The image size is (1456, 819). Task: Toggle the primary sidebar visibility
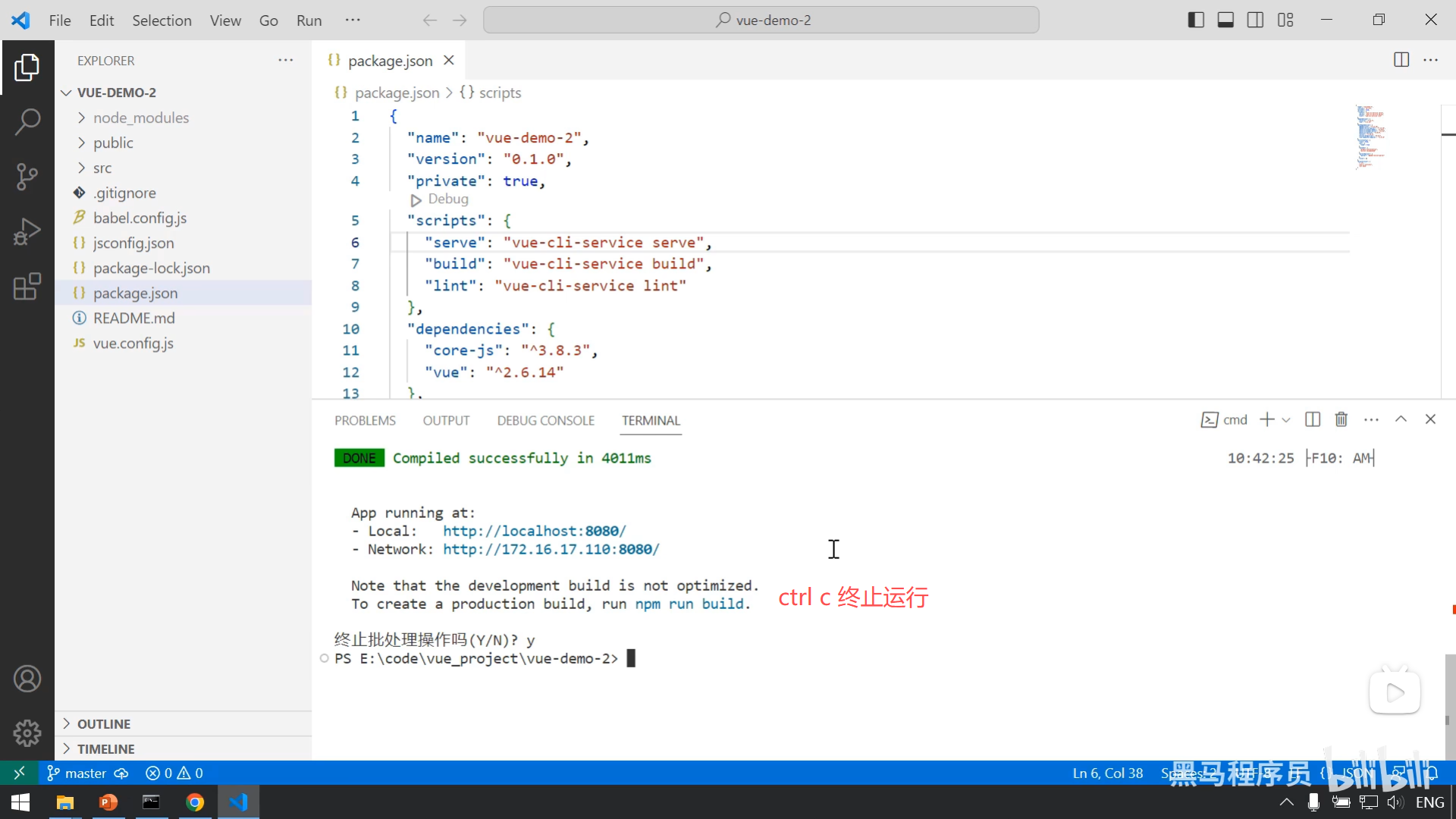(1196, 20)
